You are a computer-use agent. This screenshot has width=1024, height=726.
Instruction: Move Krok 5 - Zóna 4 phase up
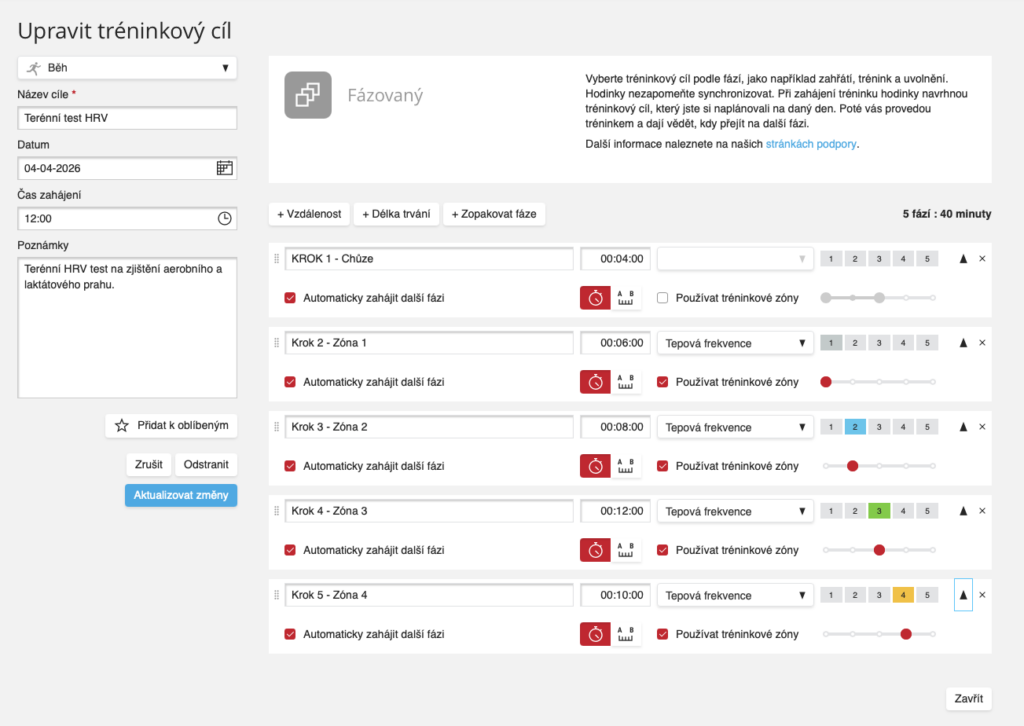[x=963, y=595]
